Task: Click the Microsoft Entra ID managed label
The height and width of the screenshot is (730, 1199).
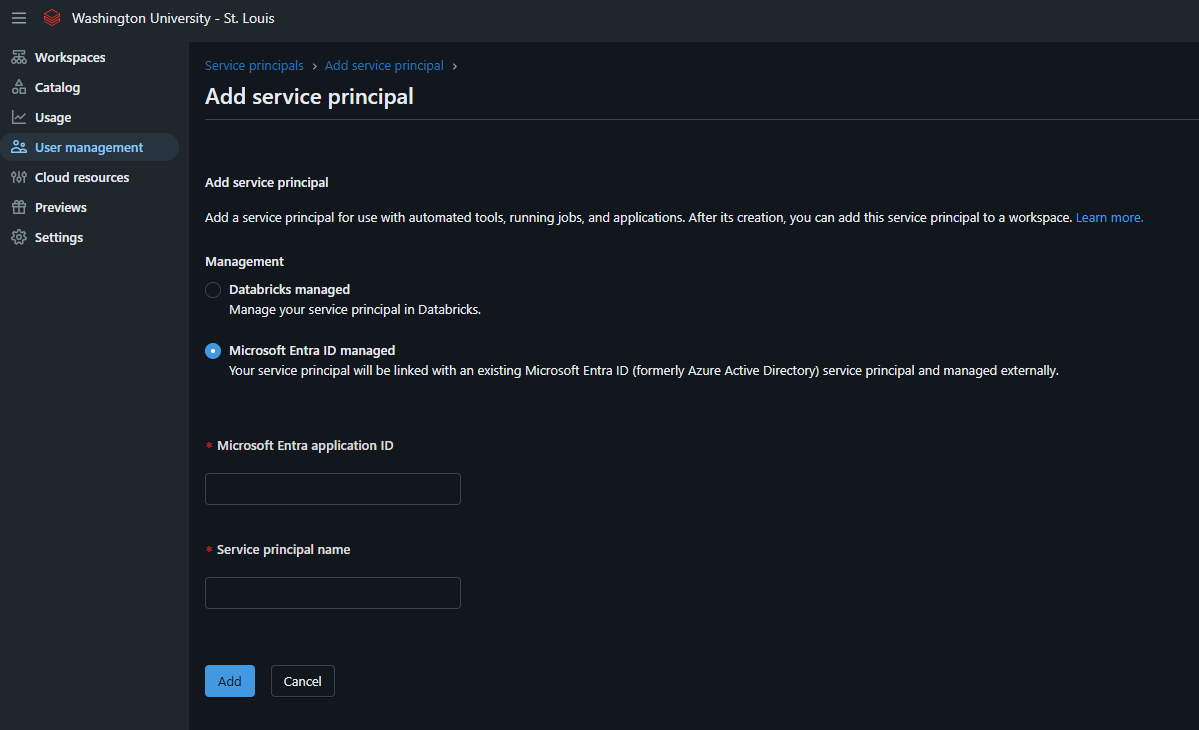Action: (312, 351)
